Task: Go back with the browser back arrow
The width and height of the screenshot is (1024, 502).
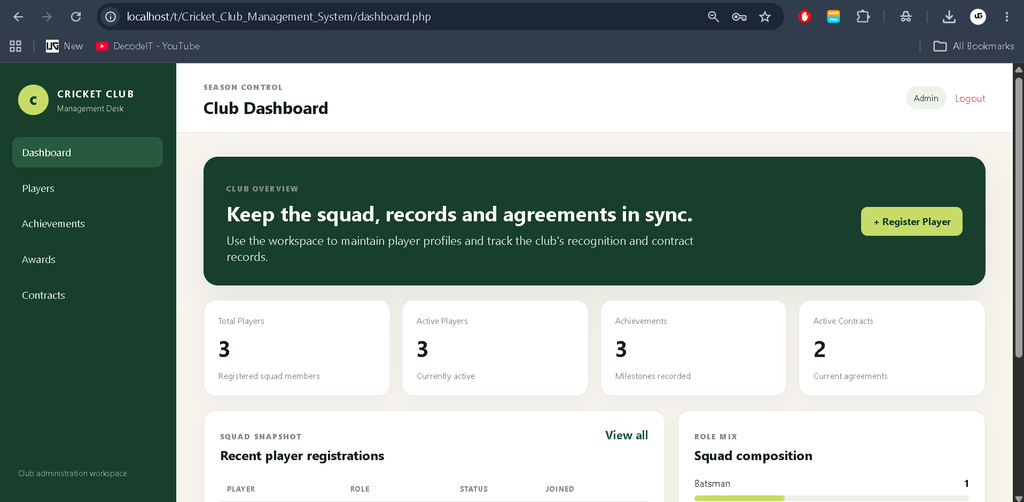Action: tap(18, 17)
